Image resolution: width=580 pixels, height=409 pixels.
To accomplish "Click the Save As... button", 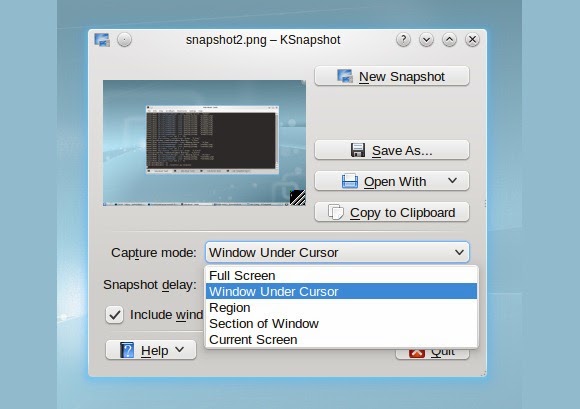I will (392, 150).
